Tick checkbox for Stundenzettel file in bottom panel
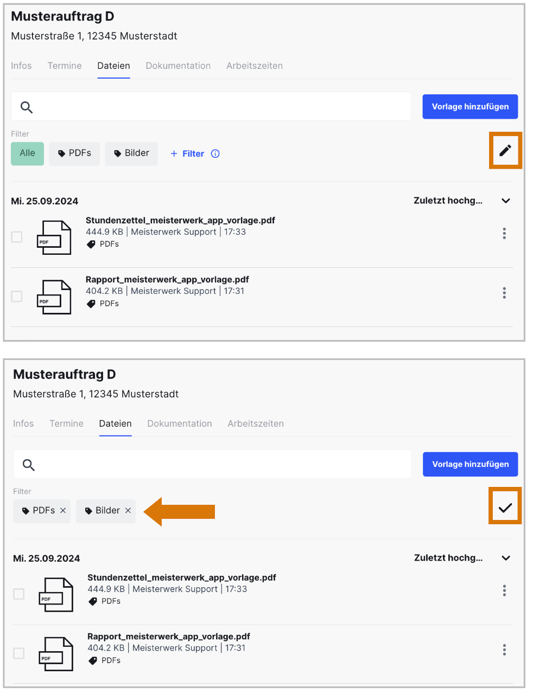This screenshot has height=694, width=533. 19,594
